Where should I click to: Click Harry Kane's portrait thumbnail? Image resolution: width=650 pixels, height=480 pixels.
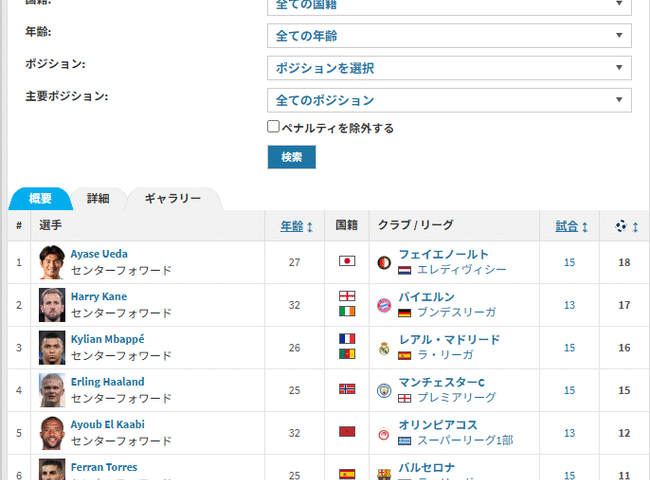(x=51, y=305)
